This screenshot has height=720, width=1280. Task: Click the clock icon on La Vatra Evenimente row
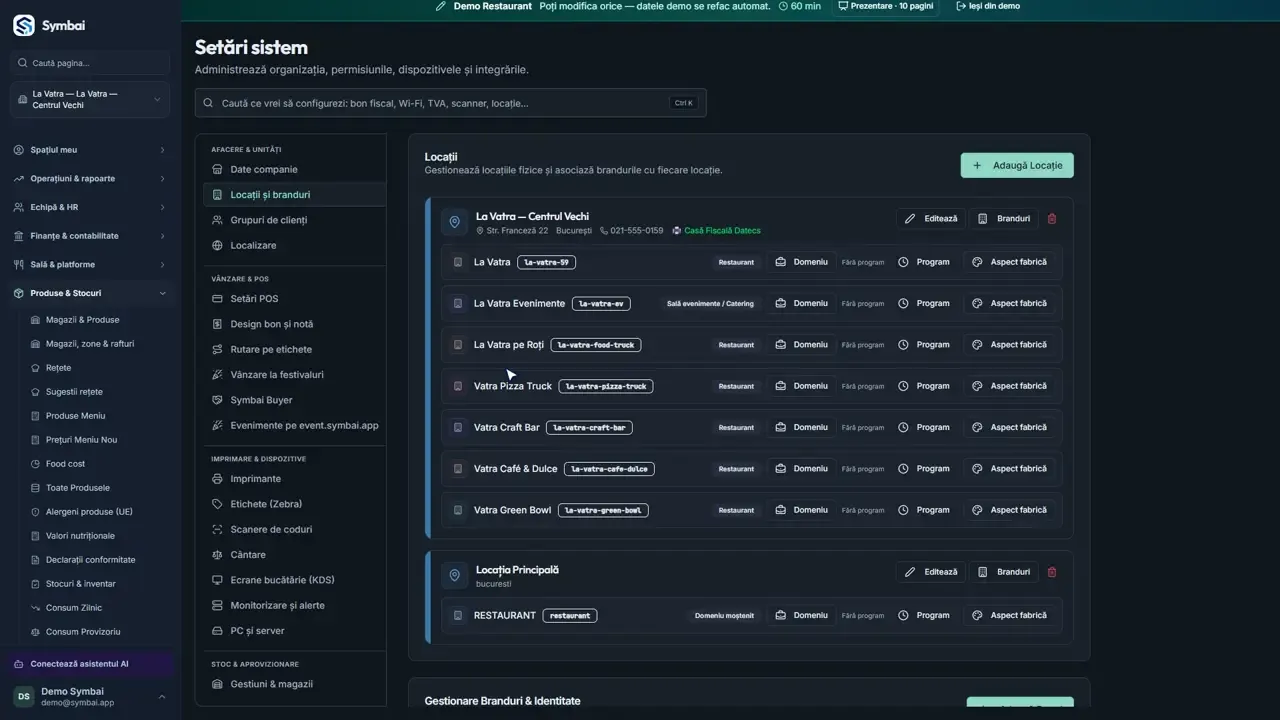pyautogui.click(x=903, y=304)
